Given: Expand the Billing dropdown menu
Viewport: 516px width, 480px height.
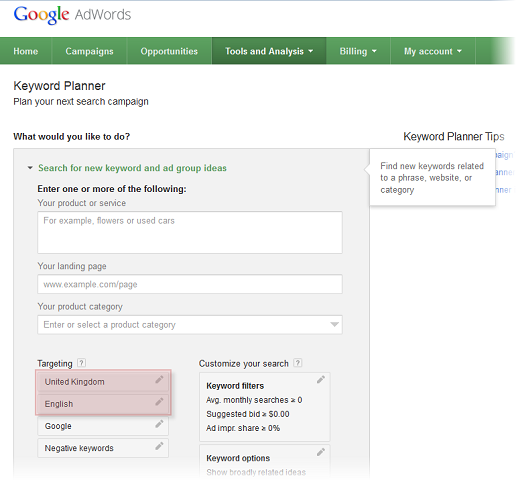Looking at the screenshot, I should tap(358, 51).
